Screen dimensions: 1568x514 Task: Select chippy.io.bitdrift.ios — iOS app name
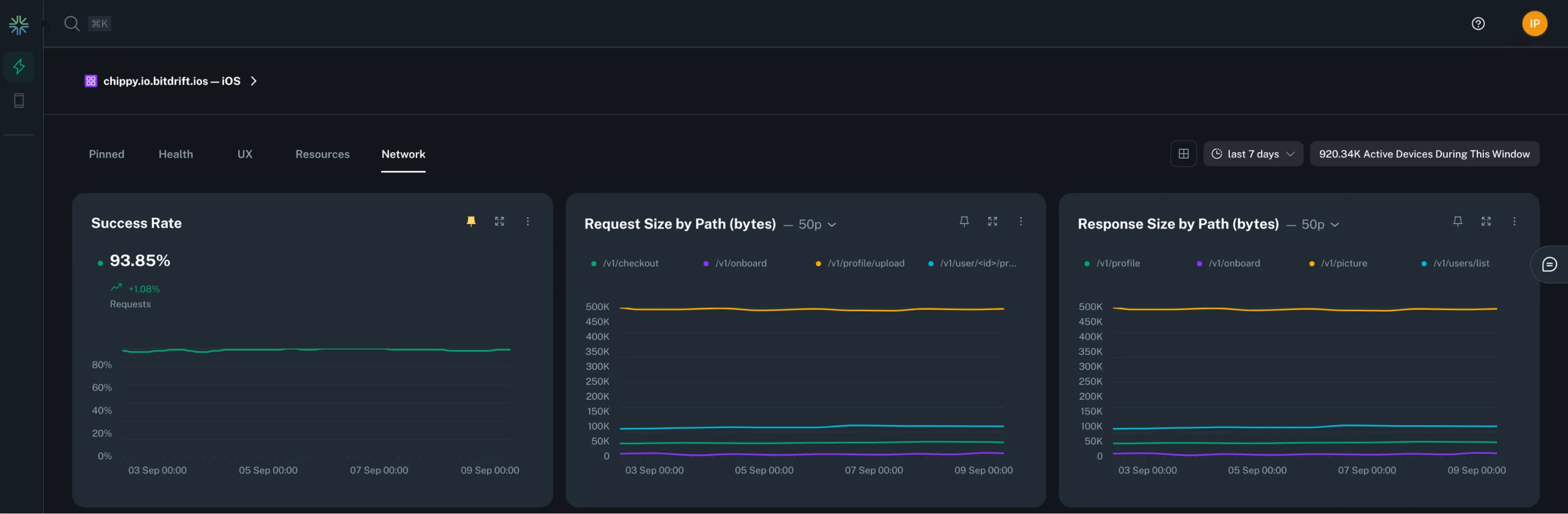[171, 81]
